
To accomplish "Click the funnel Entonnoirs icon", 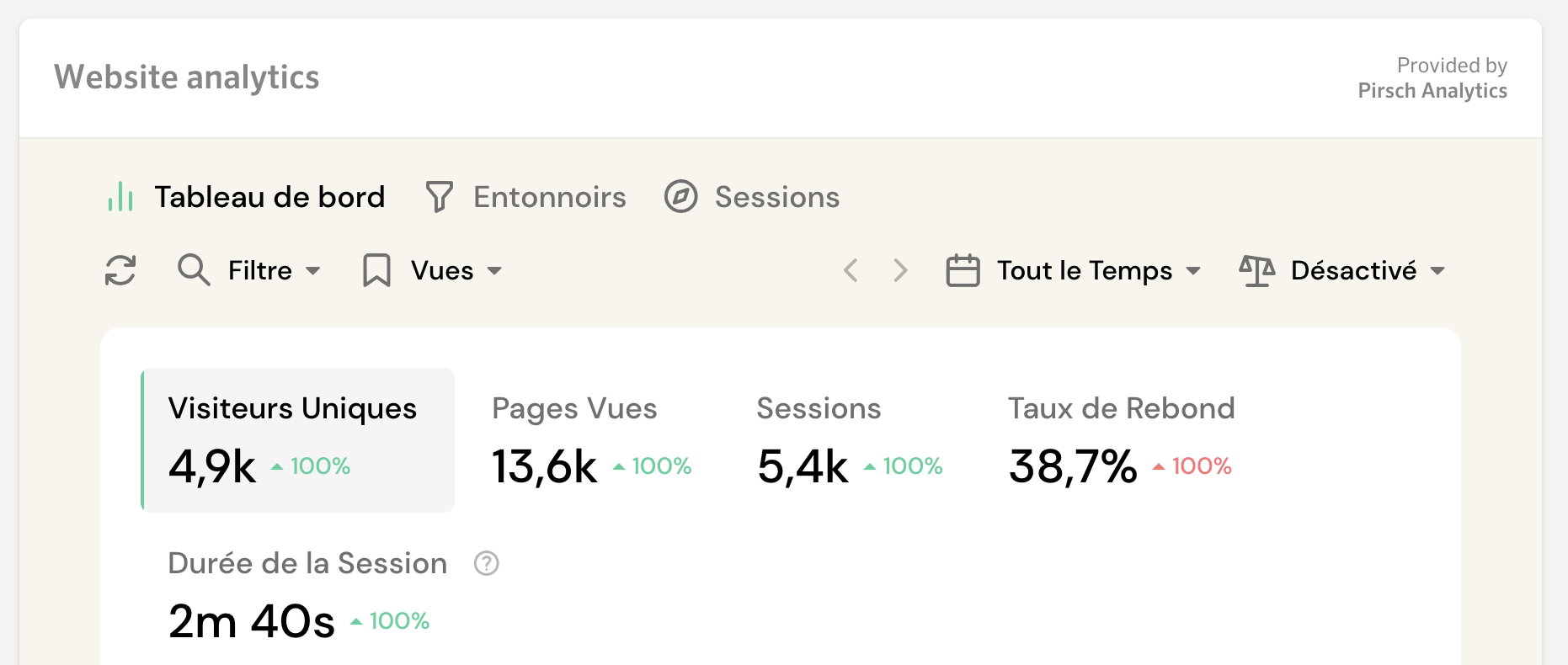I will [439, 197].
